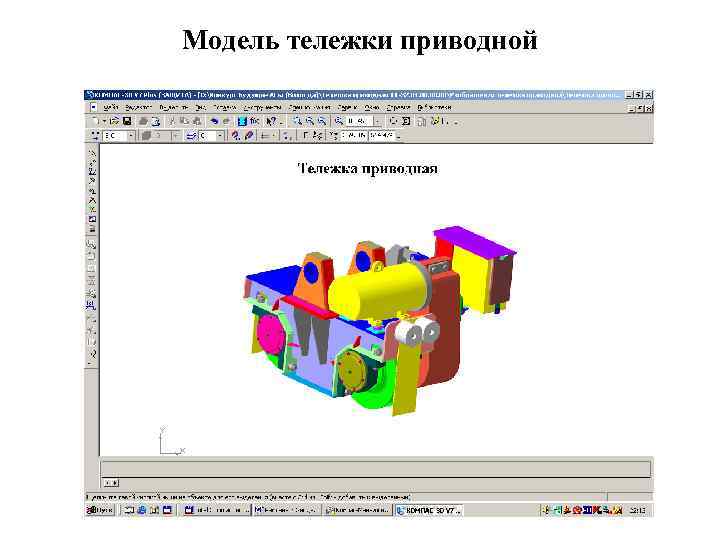Click the Internet Explorer quick launch icon
The width and height of the screenshot is (720, 540).
pyautogui.click(x=142, y=510)
